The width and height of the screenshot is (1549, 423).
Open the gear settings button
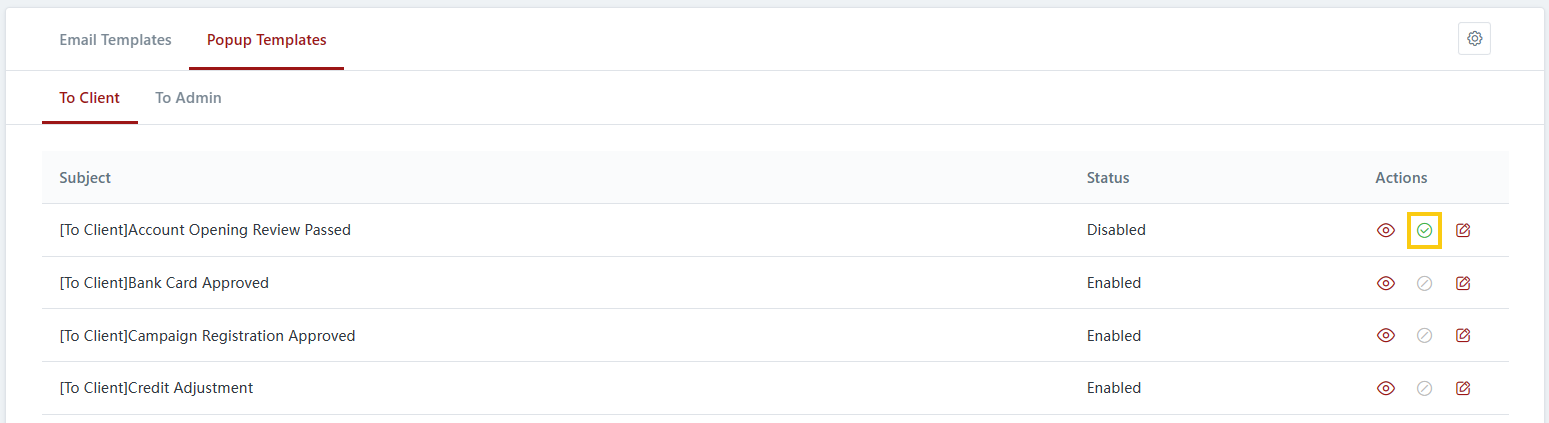1474,39
